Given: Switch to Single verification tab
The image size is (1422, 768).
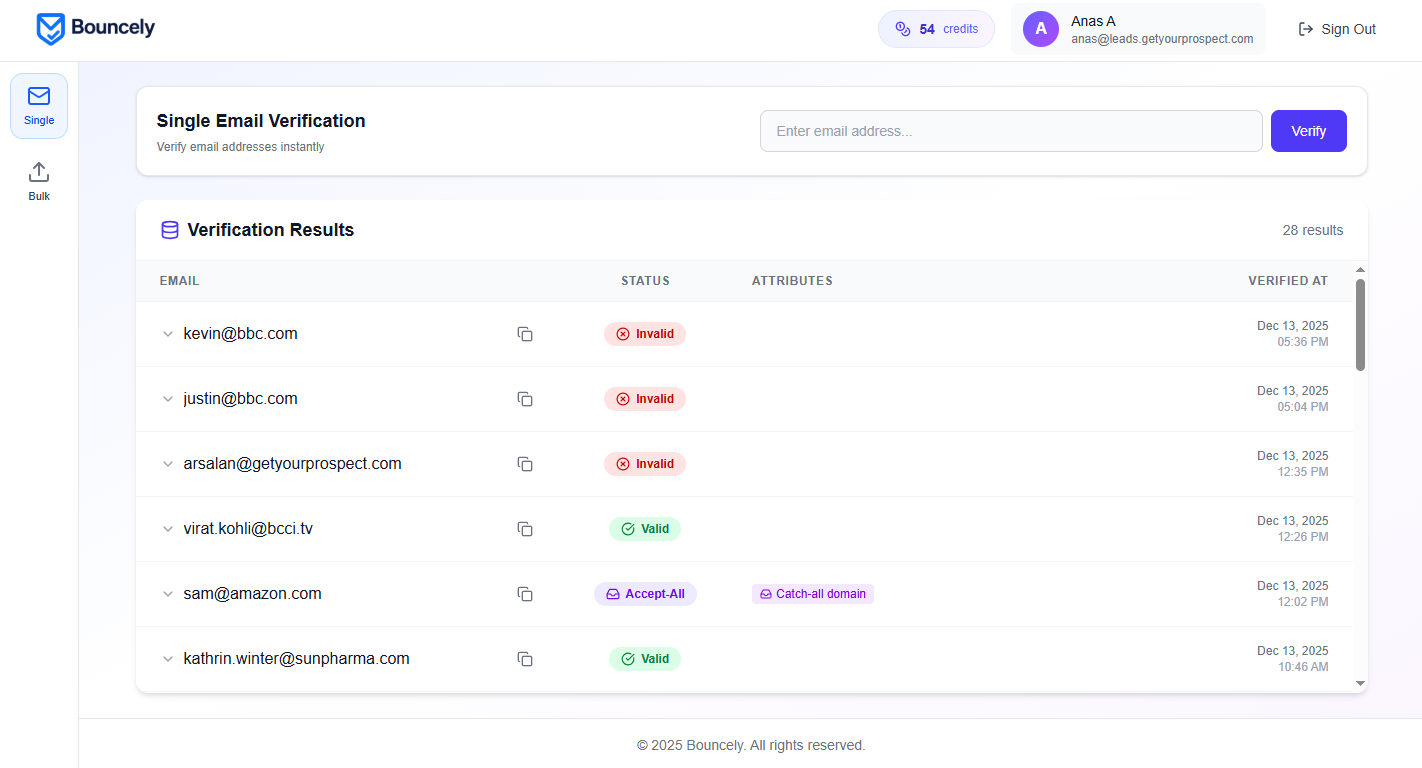Looking at the screenshot, I should (x=39, y=106).
